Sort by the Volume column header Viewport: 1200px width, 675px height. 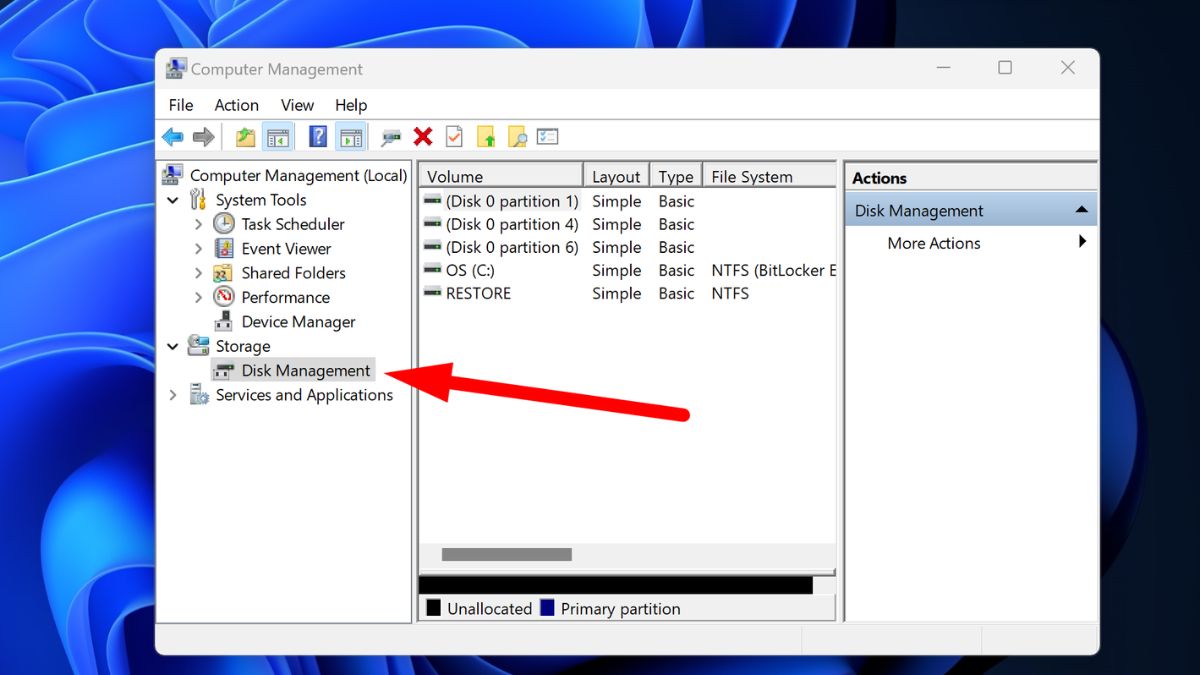501,176
